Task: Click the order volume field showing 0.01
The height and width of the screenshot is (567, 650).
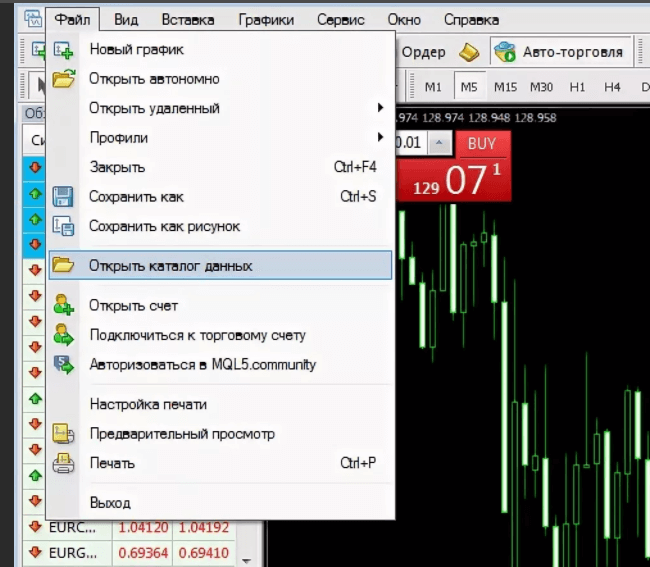Action: tap(410, 143)
